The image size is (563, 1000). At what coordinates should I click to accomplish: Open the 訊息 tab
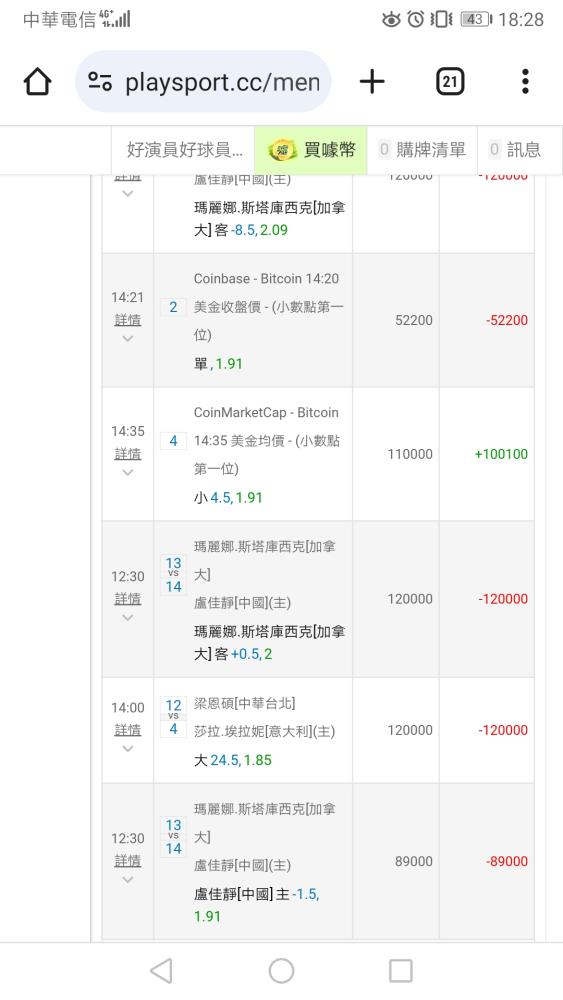coord(520,150)
